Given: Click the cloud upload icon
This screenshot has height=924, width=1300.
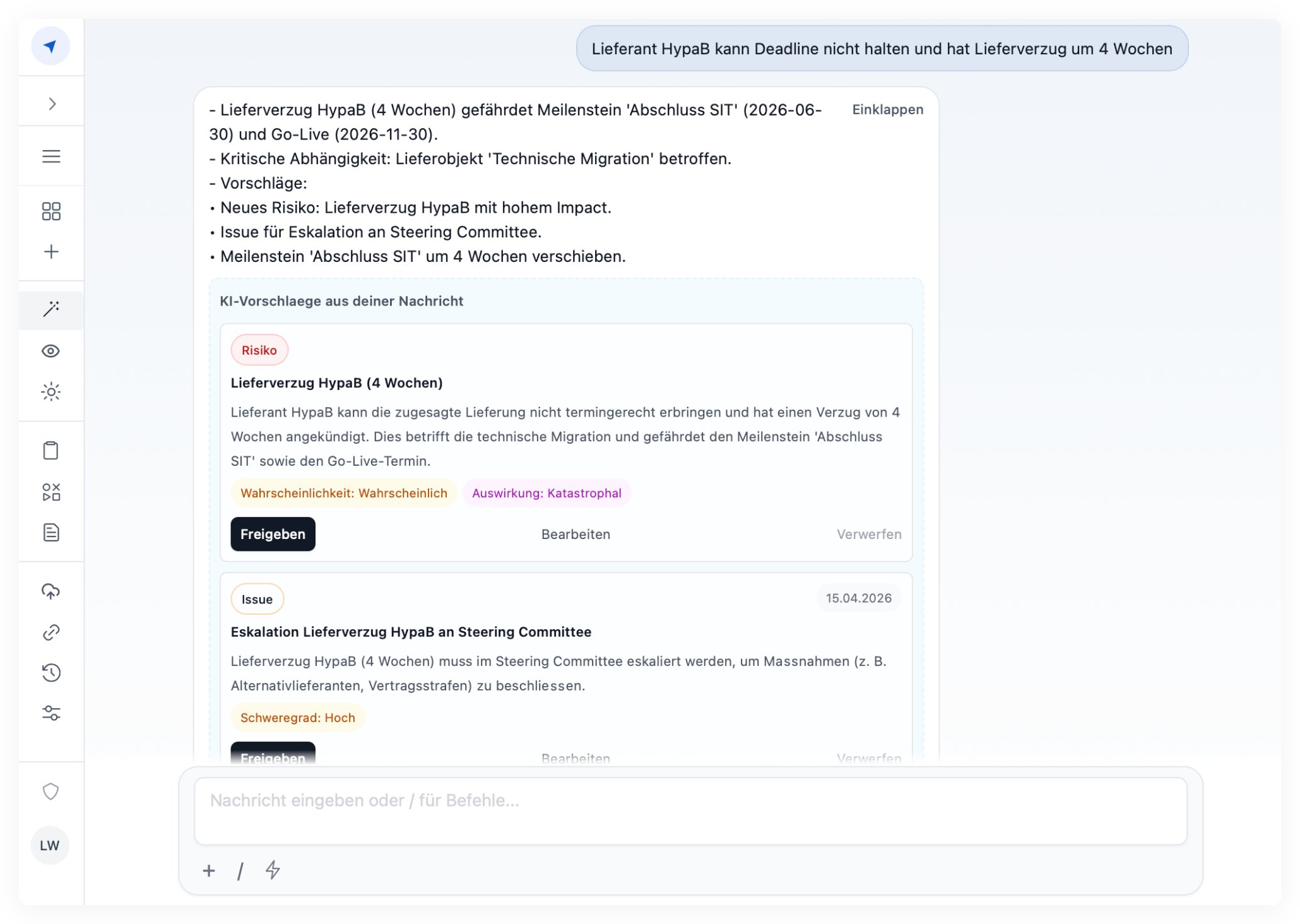Looking at the screenshot, I should tap(51, 591).
